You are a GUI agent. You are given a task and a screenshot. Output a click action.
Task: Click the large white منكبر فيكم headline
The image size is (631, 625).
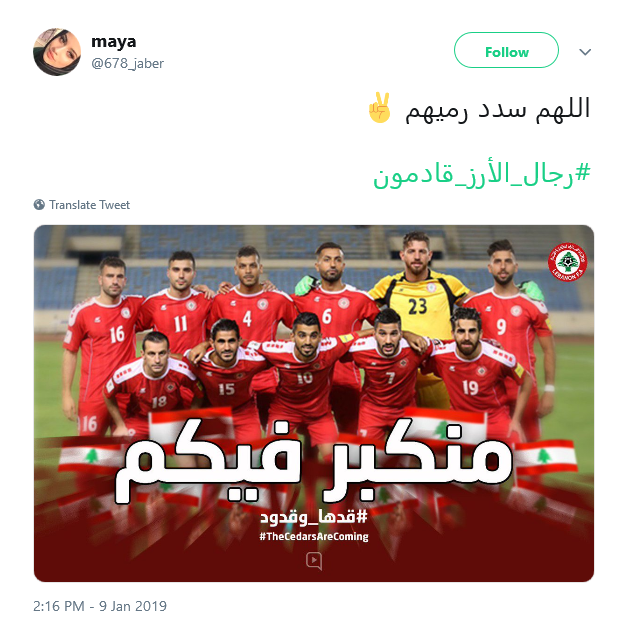point(314,462)
